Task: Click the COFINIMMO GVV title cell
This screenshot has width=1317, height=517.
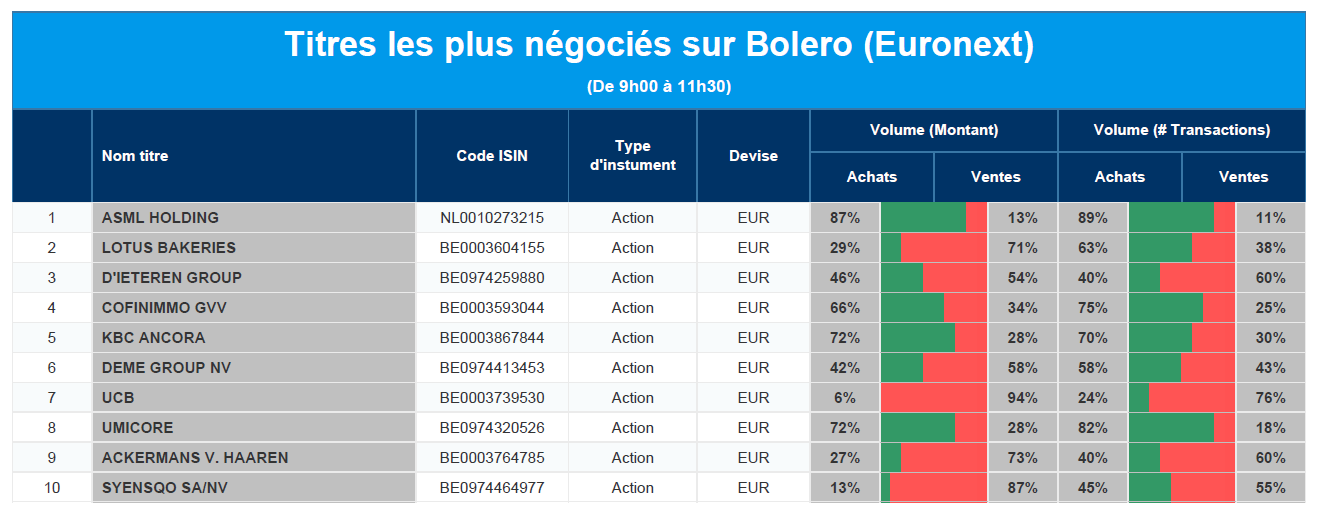Action: point(162,308)
